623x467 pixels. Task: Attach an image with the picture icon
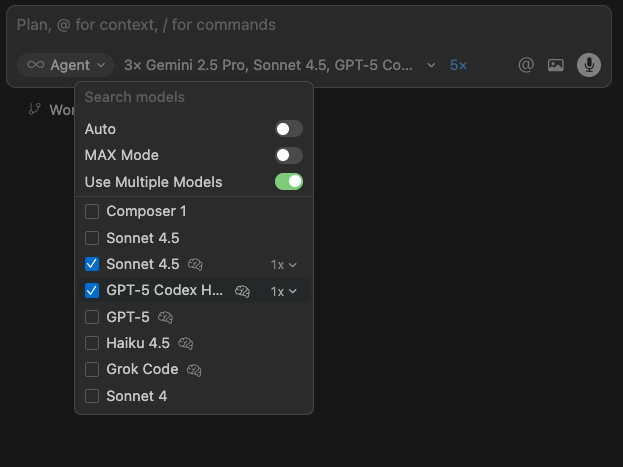[x=555, y=65]
